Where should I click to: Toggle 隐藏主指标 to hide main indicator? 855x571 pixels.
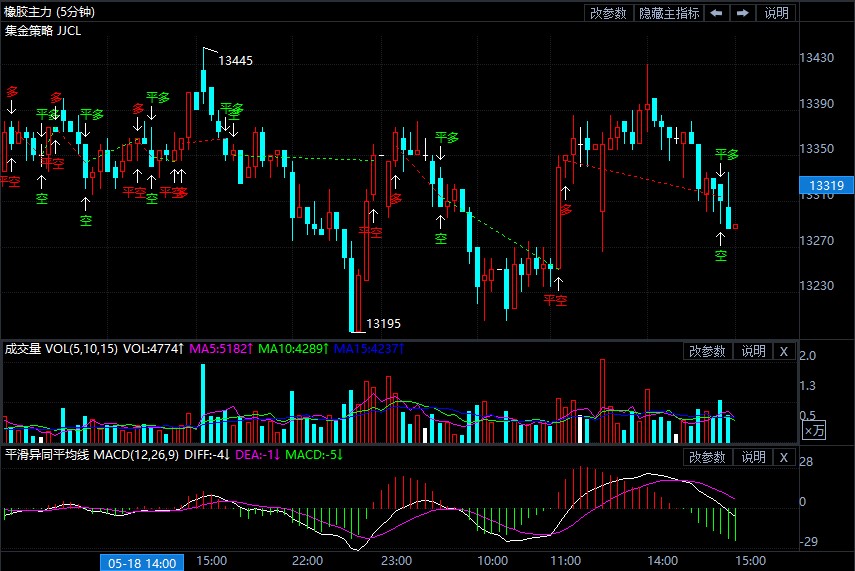pos(669,13)
